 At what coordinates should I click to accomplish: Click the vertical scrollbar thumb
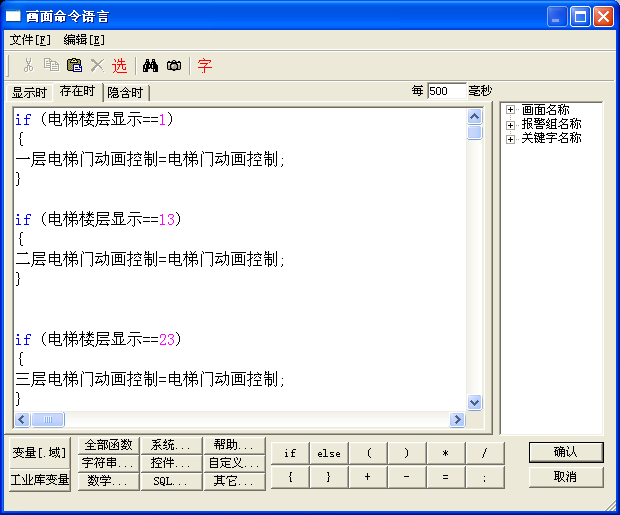(x=474, y=132)
